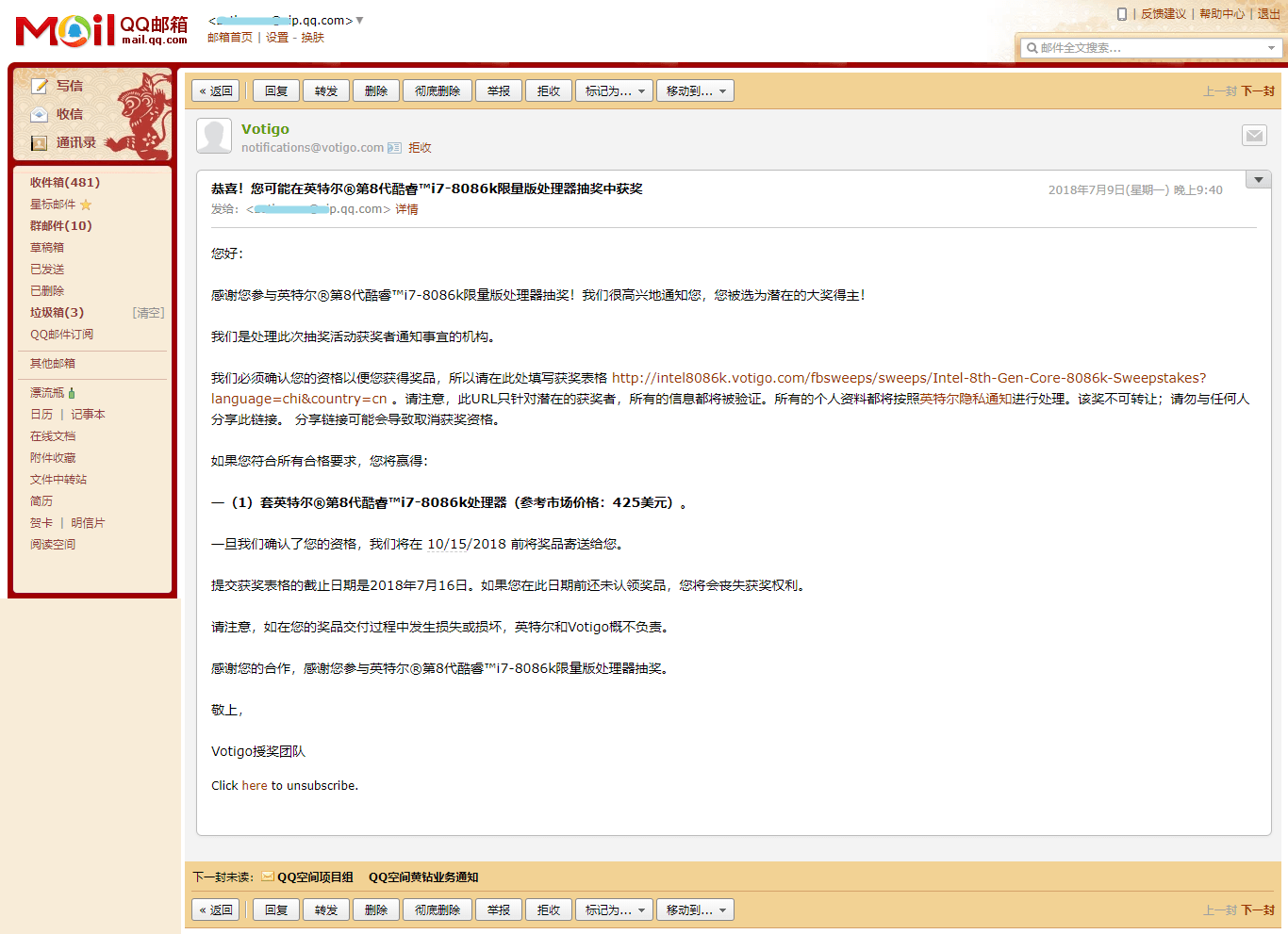Expand the account dropdown arrow beside email address

click(x=359, y=21)
